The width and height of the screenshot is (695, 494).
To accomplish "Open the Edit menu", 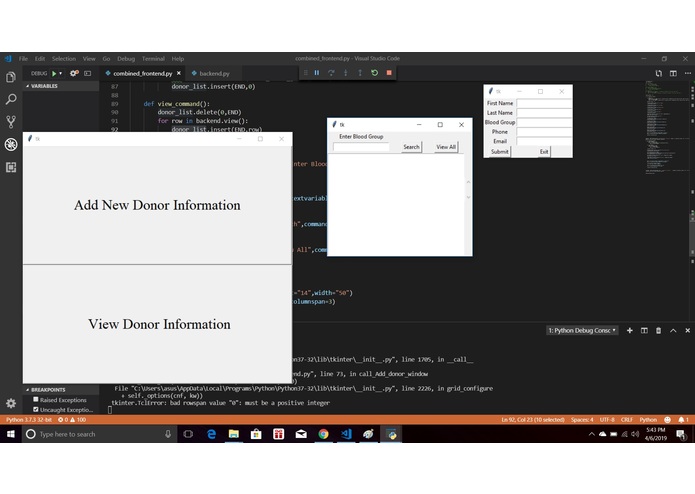I will click(40, 58).
